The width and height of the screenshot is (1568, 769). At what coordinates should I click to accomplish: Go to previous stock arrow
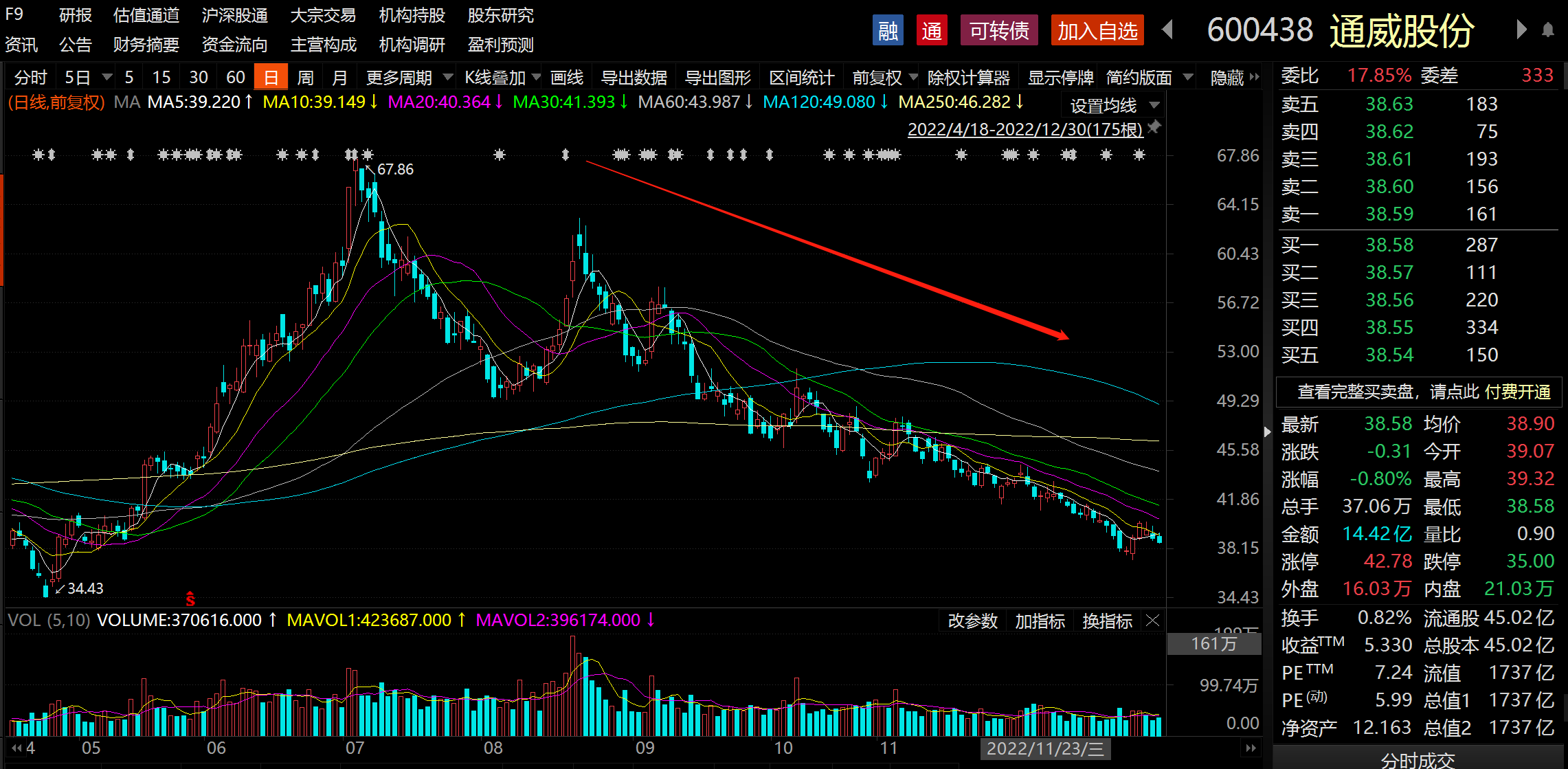(x=1167, y=30)
